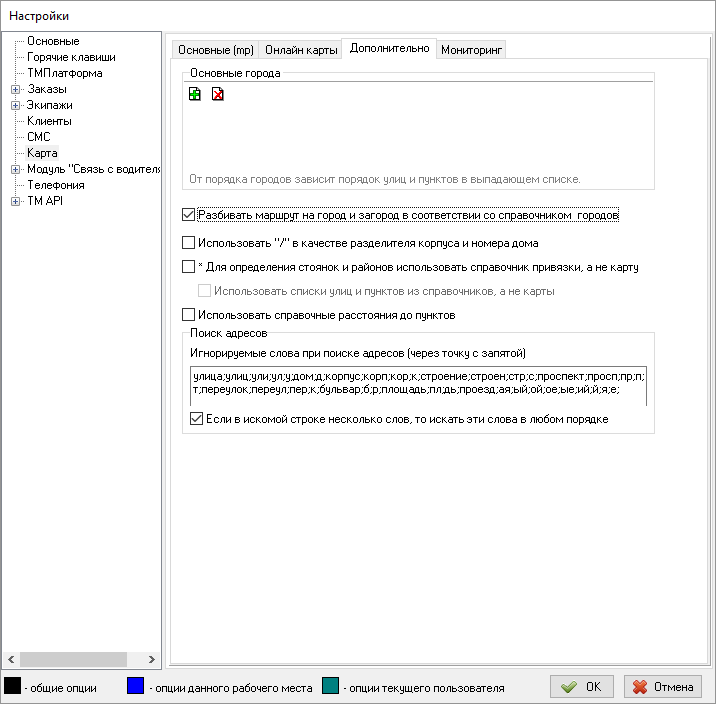Expand the Экипажи tree node
716x704 pixels.
coord(15,105)
